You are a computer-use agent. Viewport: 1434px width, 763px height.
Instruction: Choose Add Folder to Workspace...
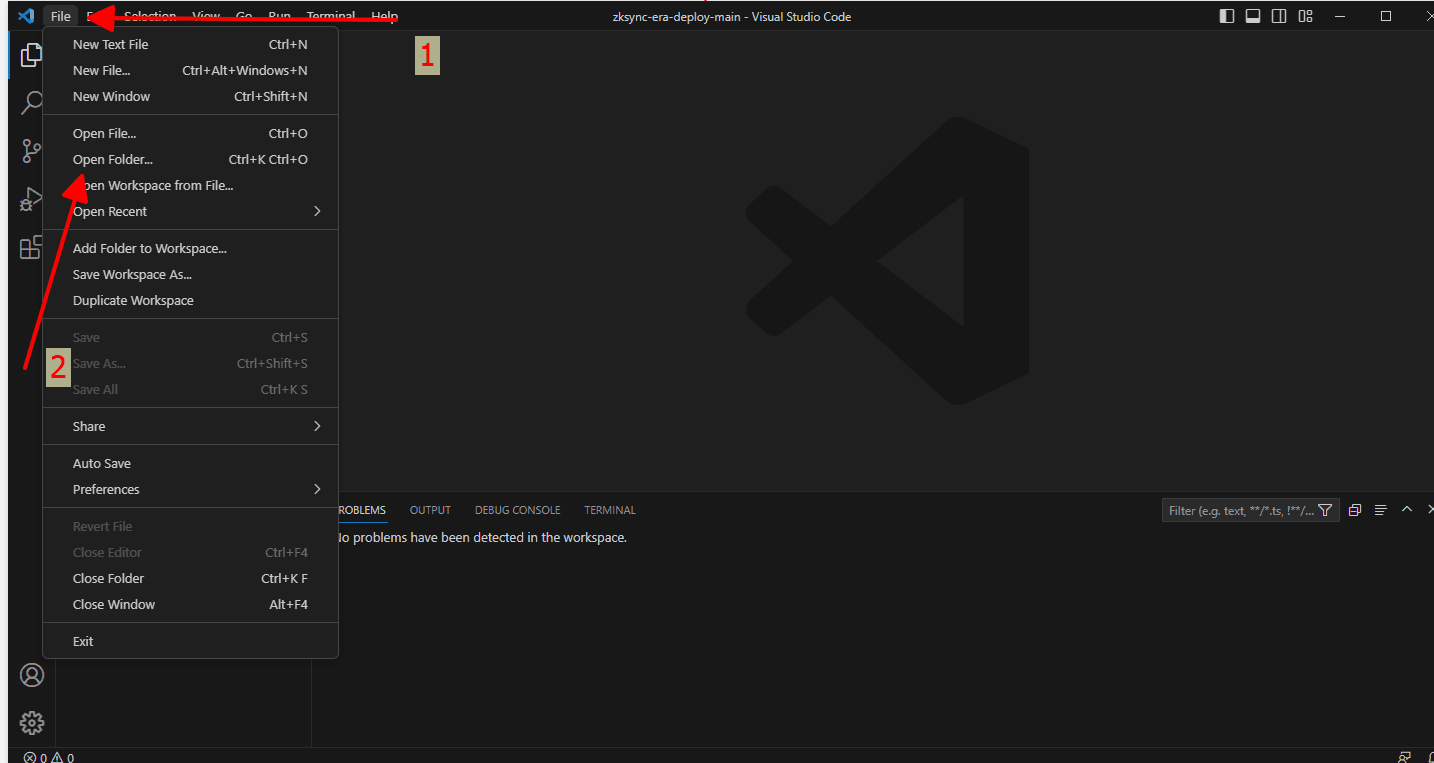(x=190, y=248)
